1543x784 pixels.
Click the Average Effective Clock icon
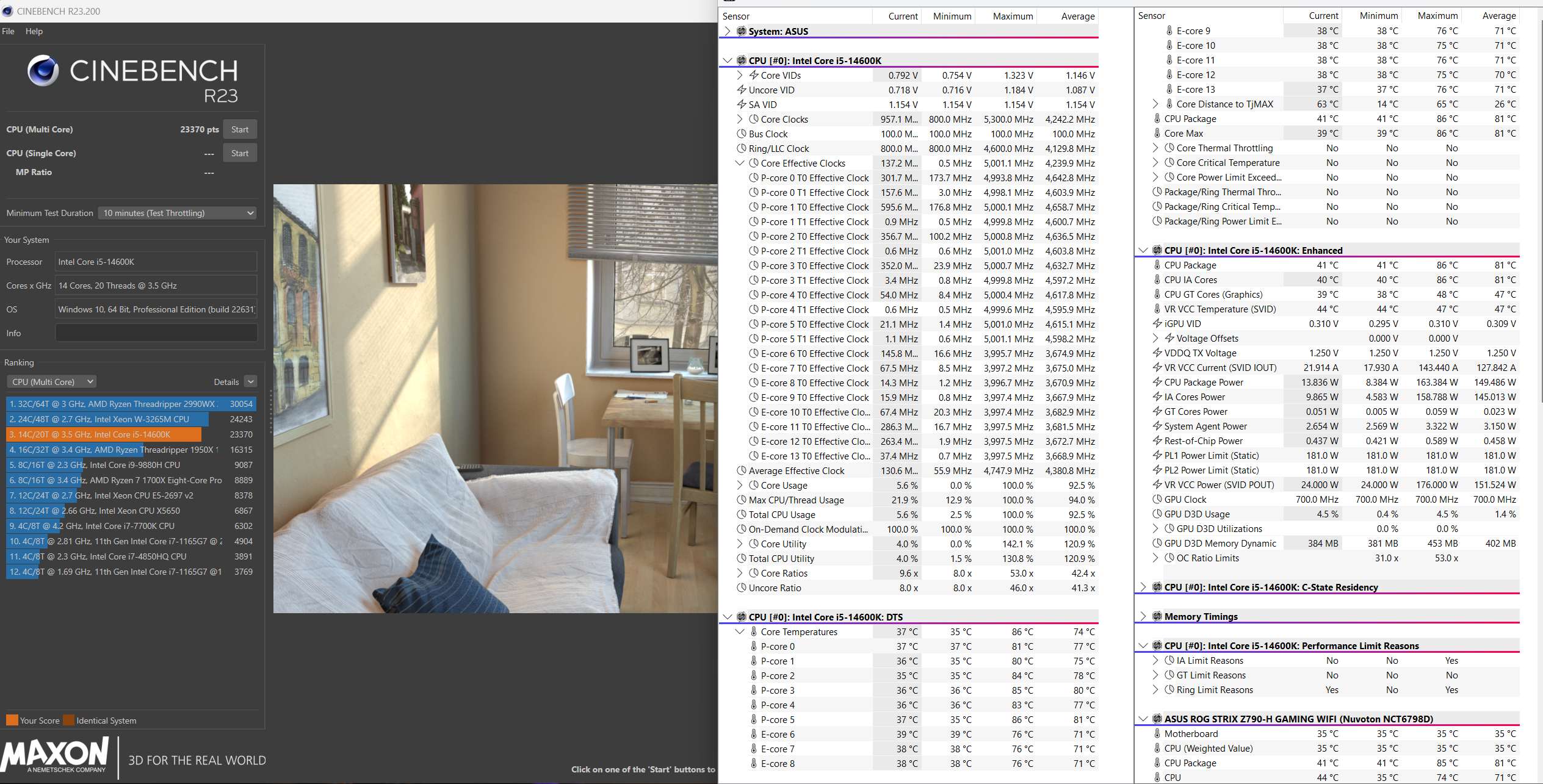(x=742, y=470)
